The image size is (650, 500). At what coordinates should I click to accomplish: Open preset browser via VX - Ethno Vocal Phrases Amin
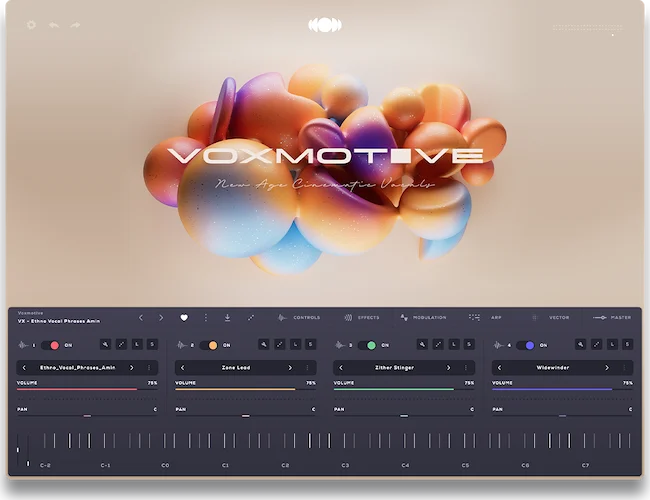[x=58, y=321]
